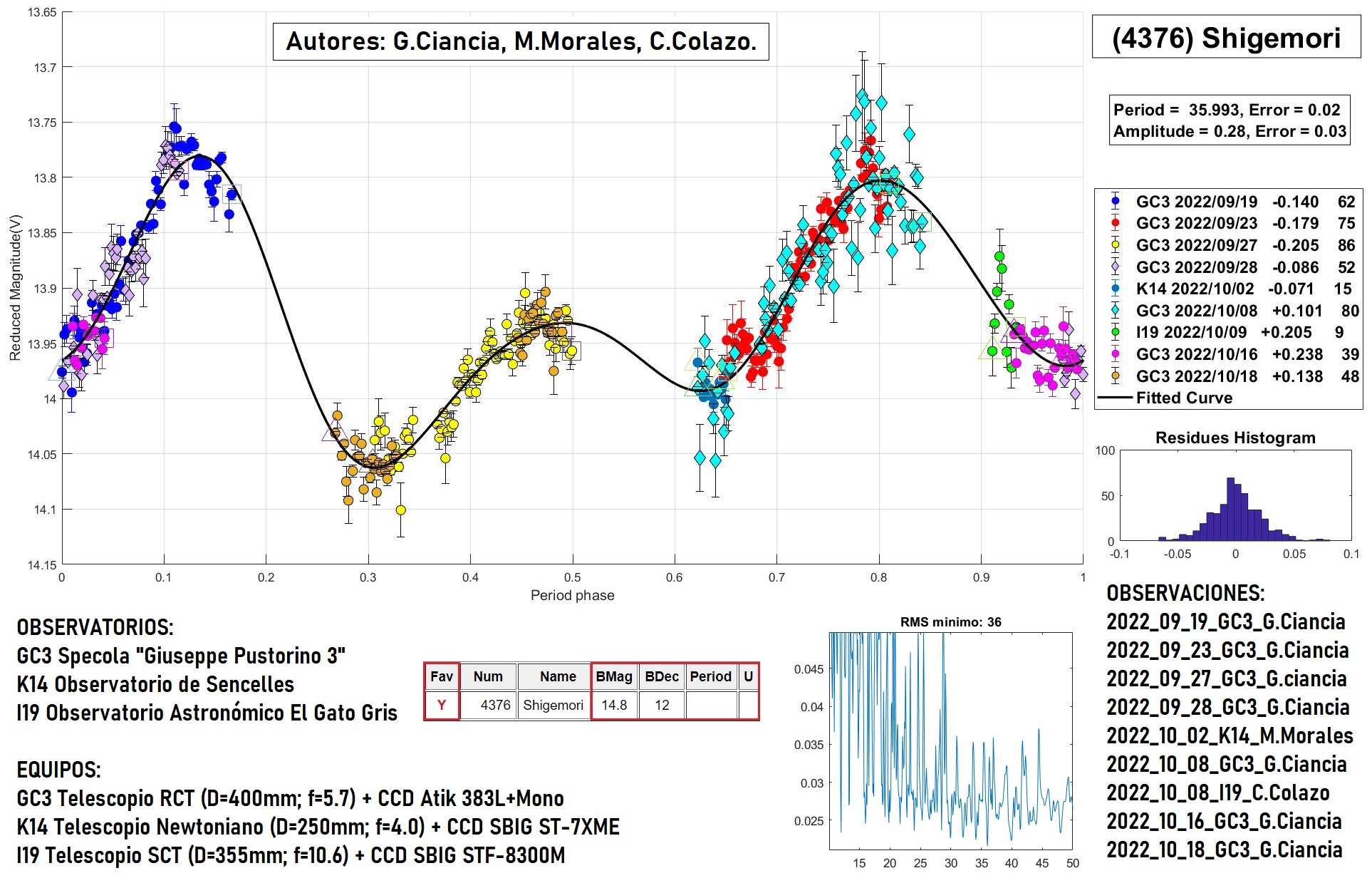Click the yellow marker for GC3 2022/09/27 in legend
The height and width of the screenshot is (883, 1372).
(1115, 245)
